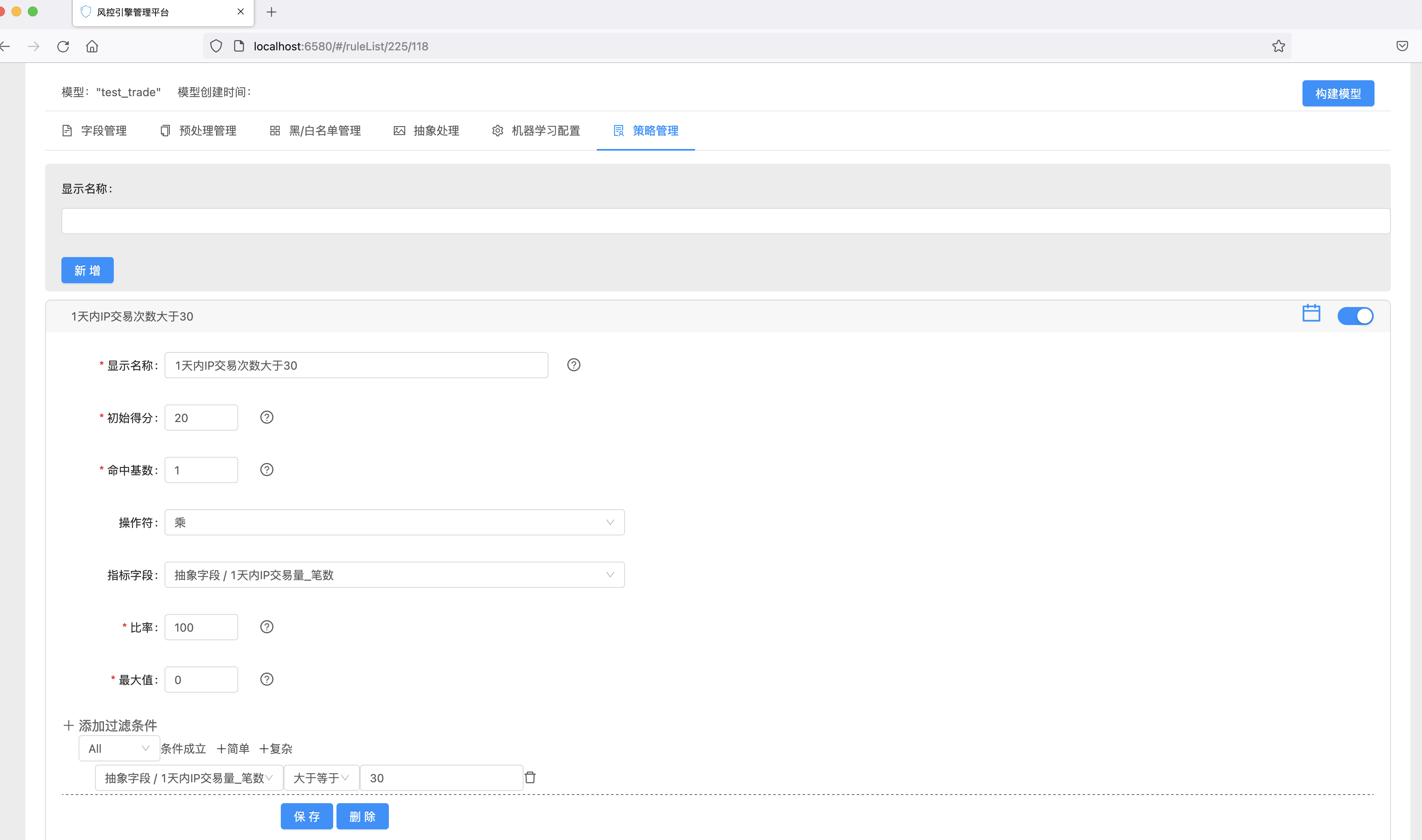The height and width of the screenshot is (840, 1422).
Task: Click the site information page icon
Action: pyautogui.click(x=239, y=46)
